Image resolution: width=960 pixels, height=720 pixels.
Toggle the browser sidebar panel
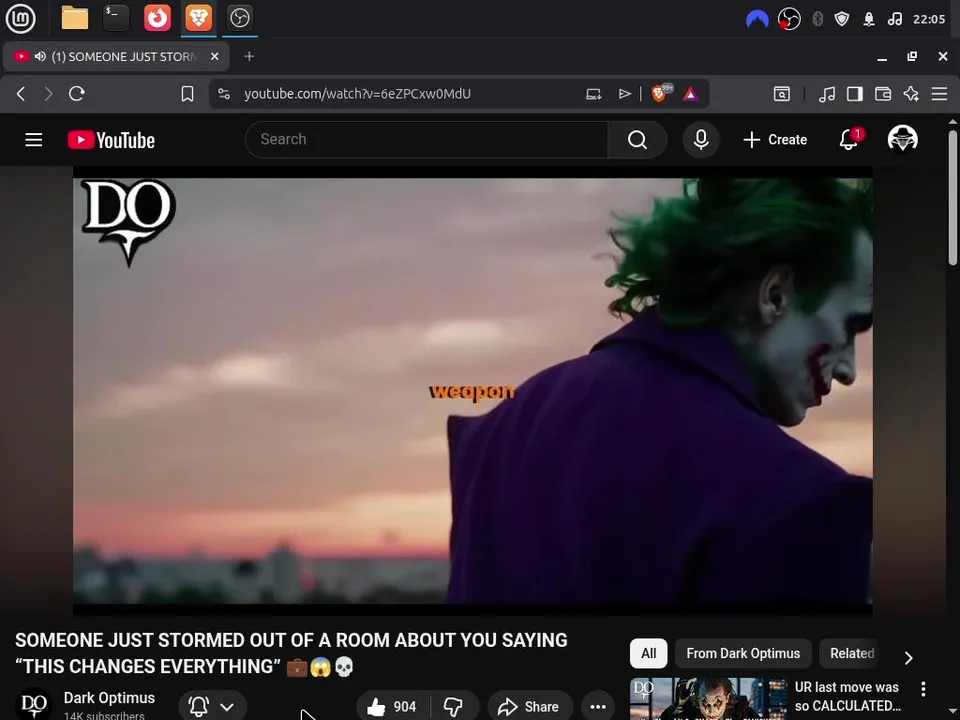(855, 94)
